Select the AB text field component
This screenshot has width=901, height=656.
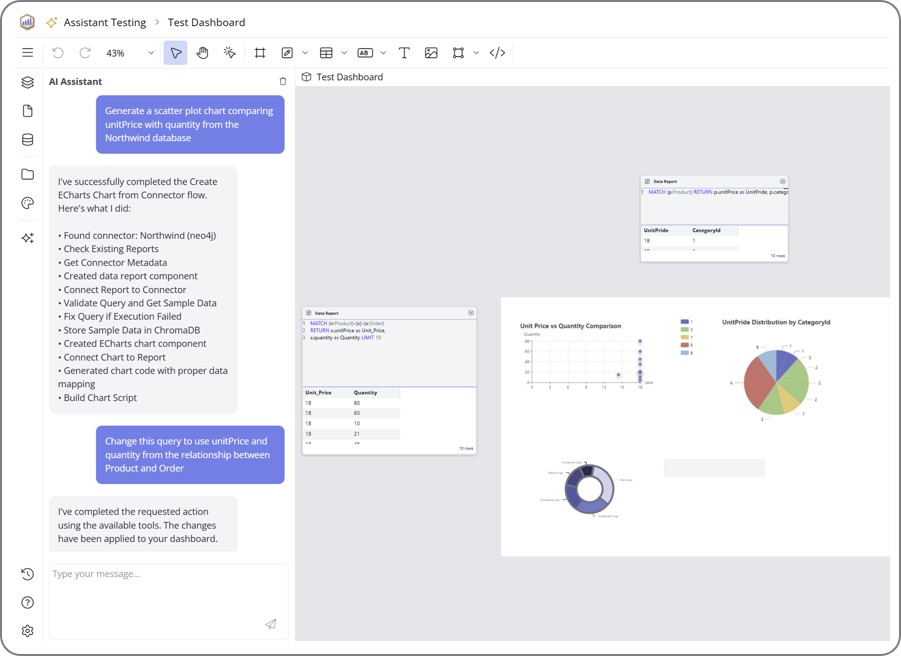coord(365,53)
